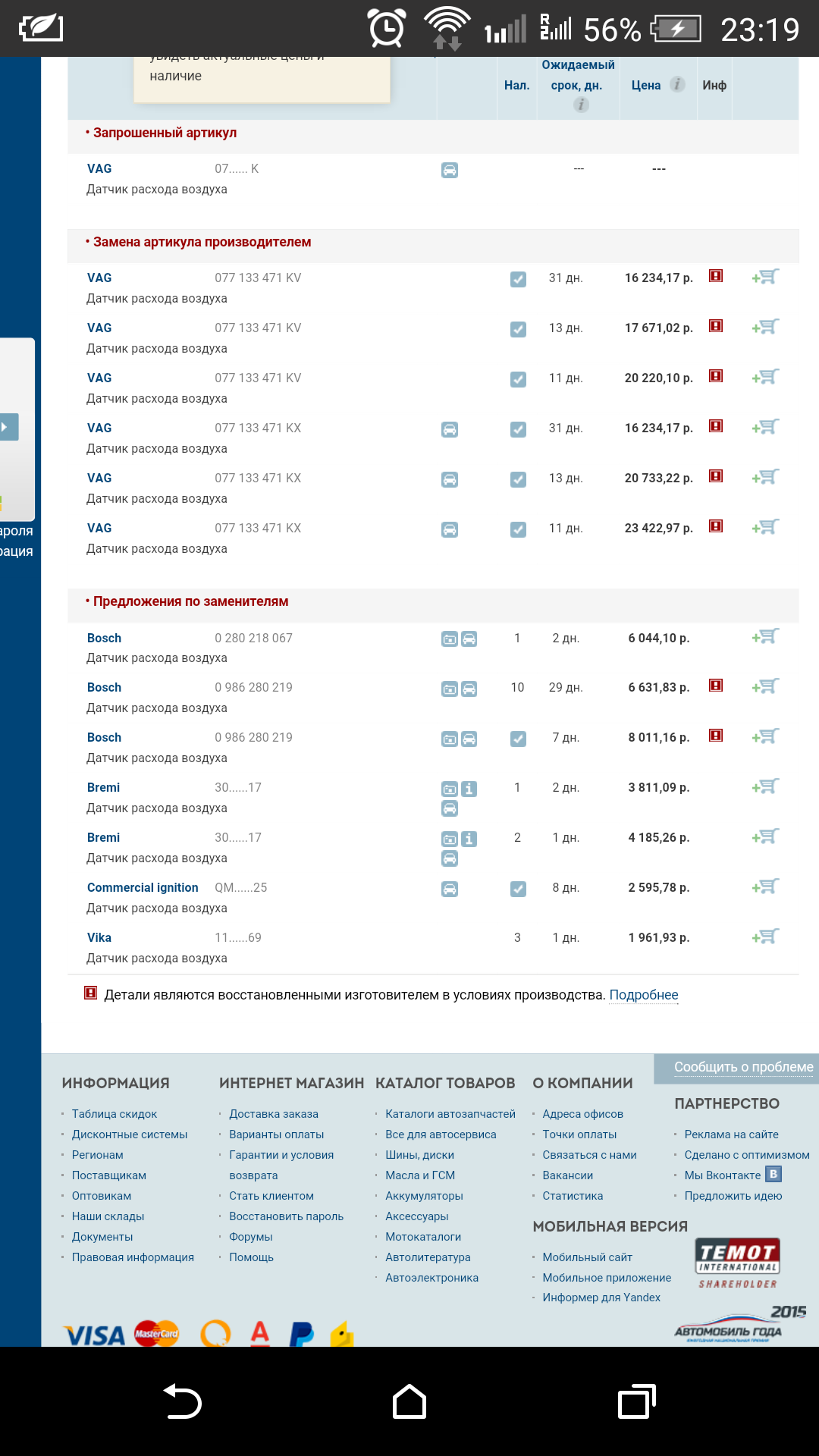Image resolution: width=819 pixels, height=1456 pixels.
Task: Add VAG 17 671,02 р. item to cart
Action: point(766,328)
